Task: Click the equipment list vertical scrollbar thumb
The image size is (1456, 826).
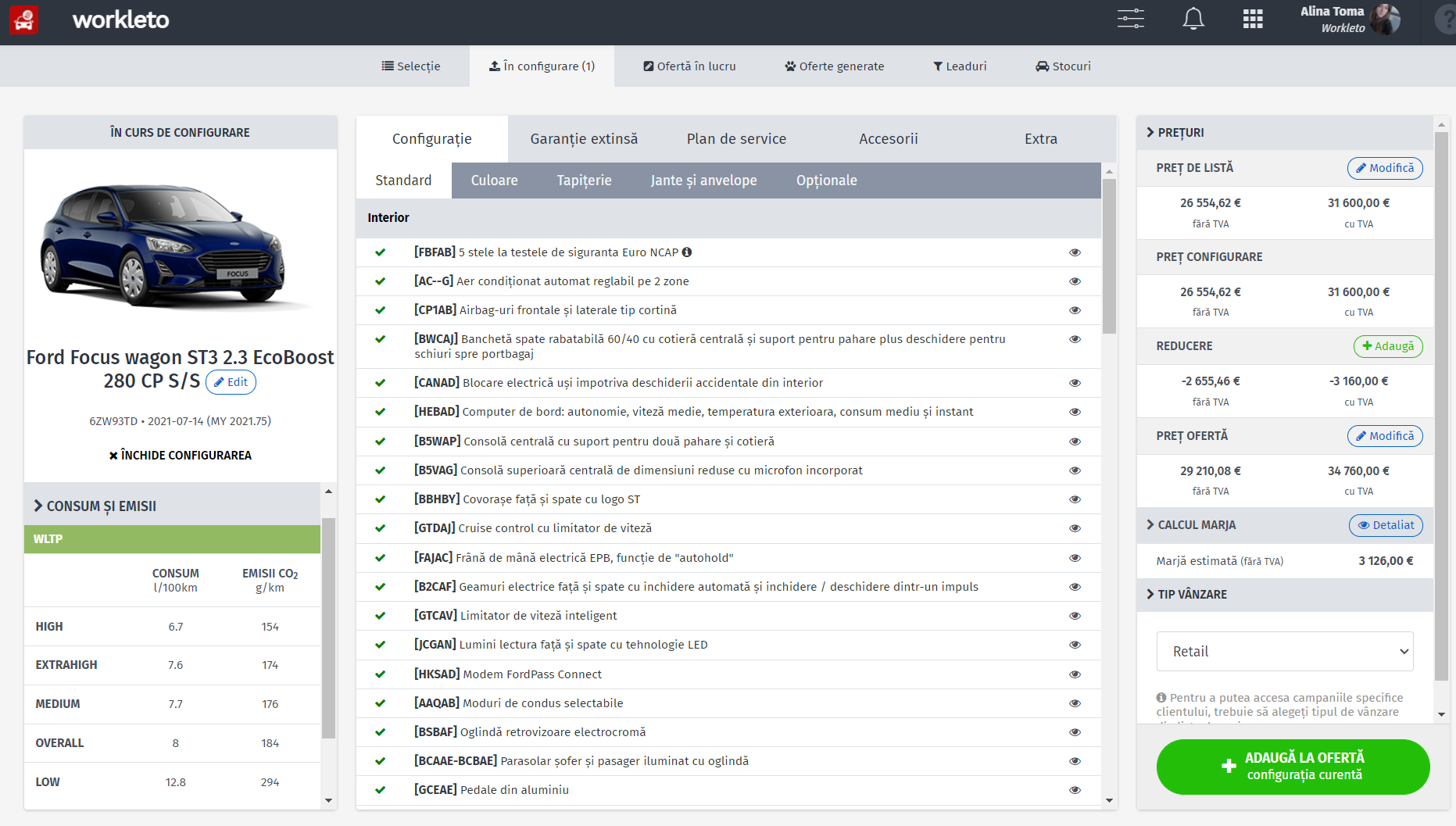Action: (1109, 256)
